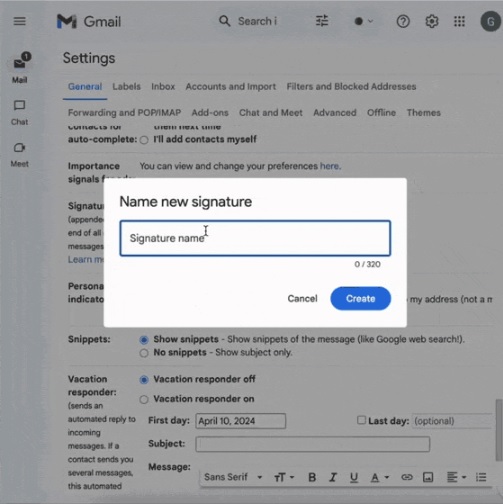Select I'll add contacts myself
The width and height of the screenshot is (503, 504).
pyautogui.click(x=144, y=140)
